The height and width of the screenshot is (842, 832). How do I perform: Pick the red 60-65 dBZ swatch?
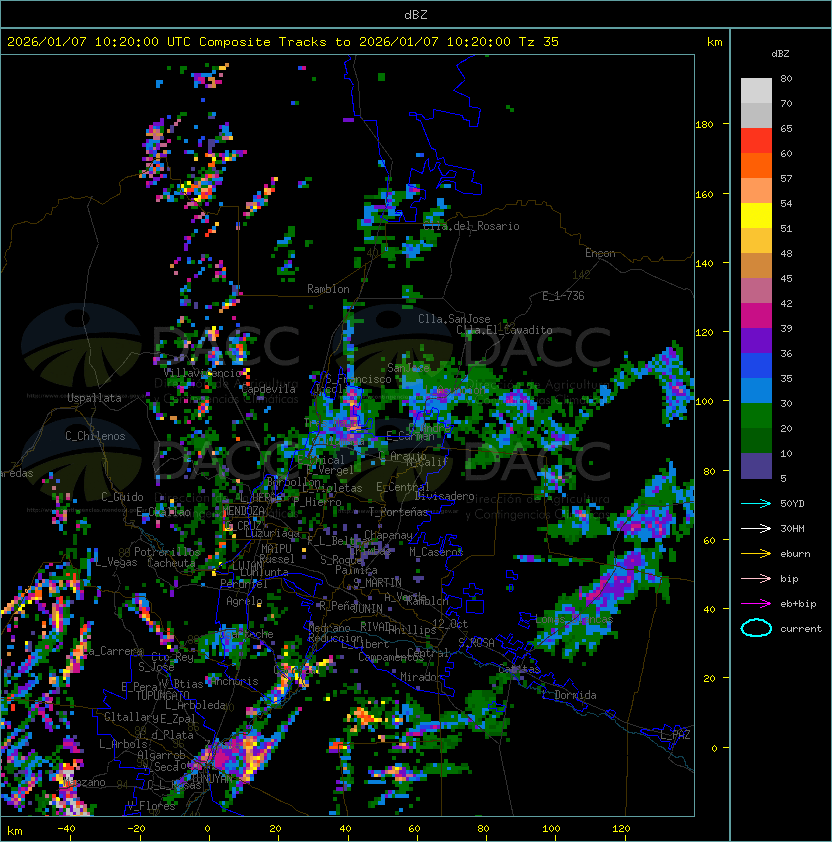[x=756, y=140]
